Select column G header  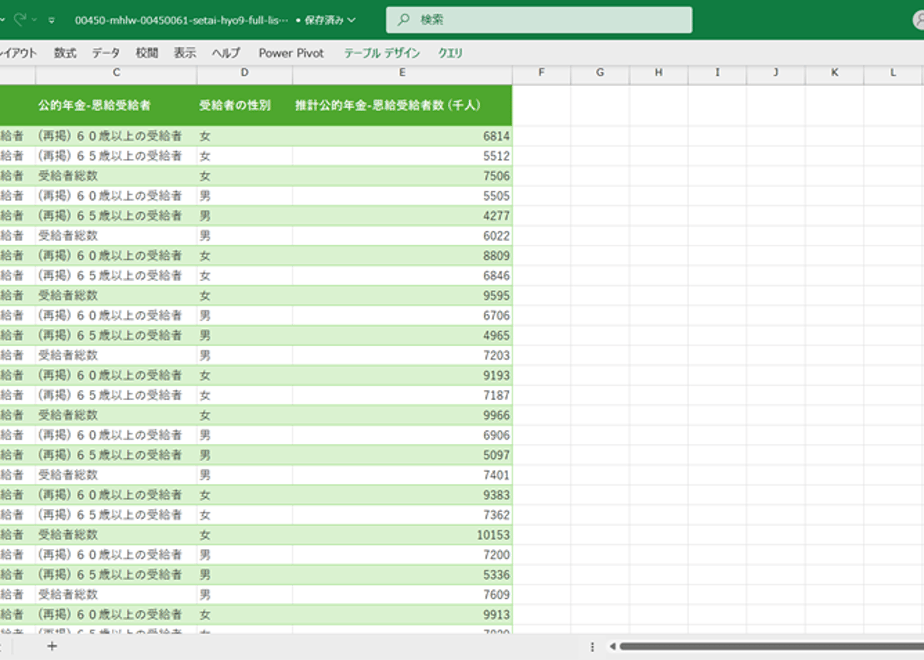click(x=600, y=73)
